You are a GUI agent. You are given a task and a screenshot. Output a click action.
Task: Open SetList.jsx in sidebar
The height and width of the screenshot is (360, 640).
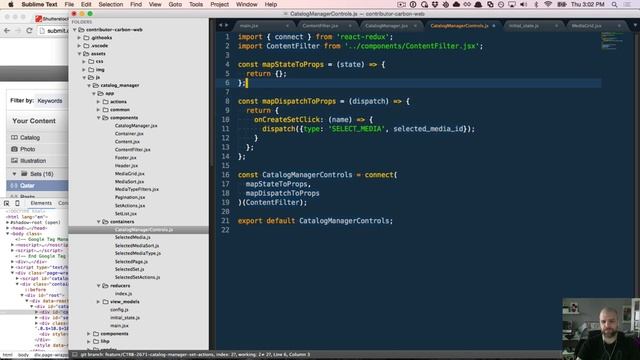click(126, 213)
